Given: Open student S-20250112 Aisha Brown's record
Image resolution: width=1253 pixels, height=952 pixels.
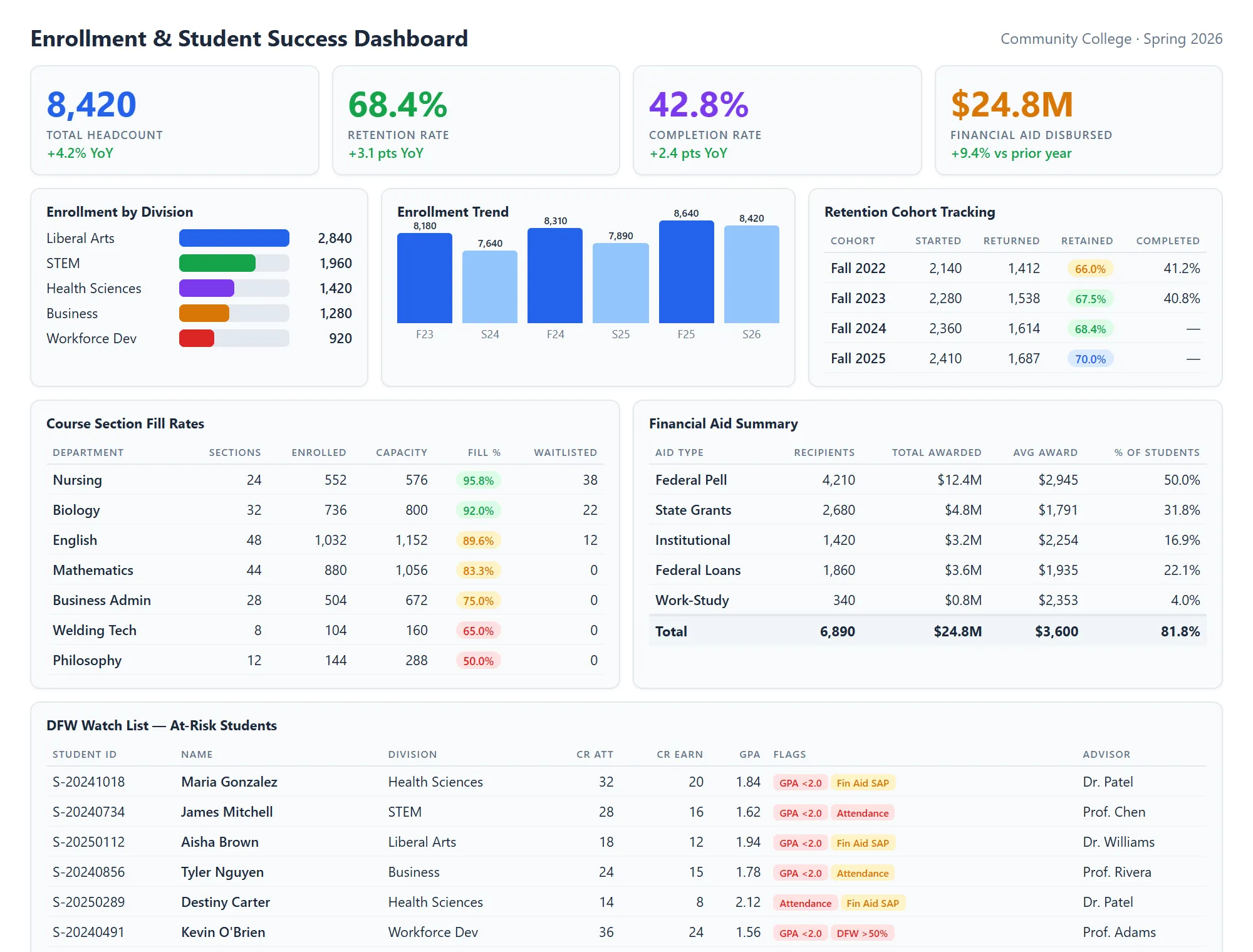Looking at the screenshot, I should coord(88,842).
